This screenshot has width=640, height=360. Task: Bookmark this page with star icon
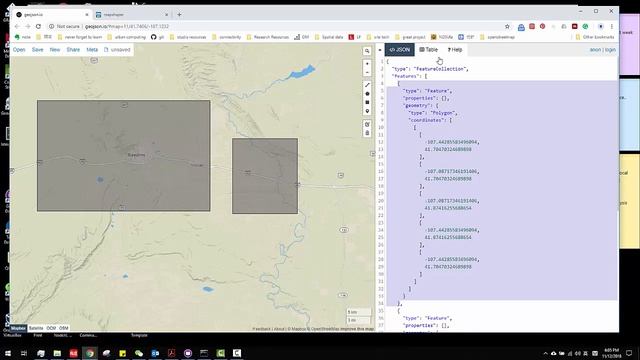coord(507,26)
